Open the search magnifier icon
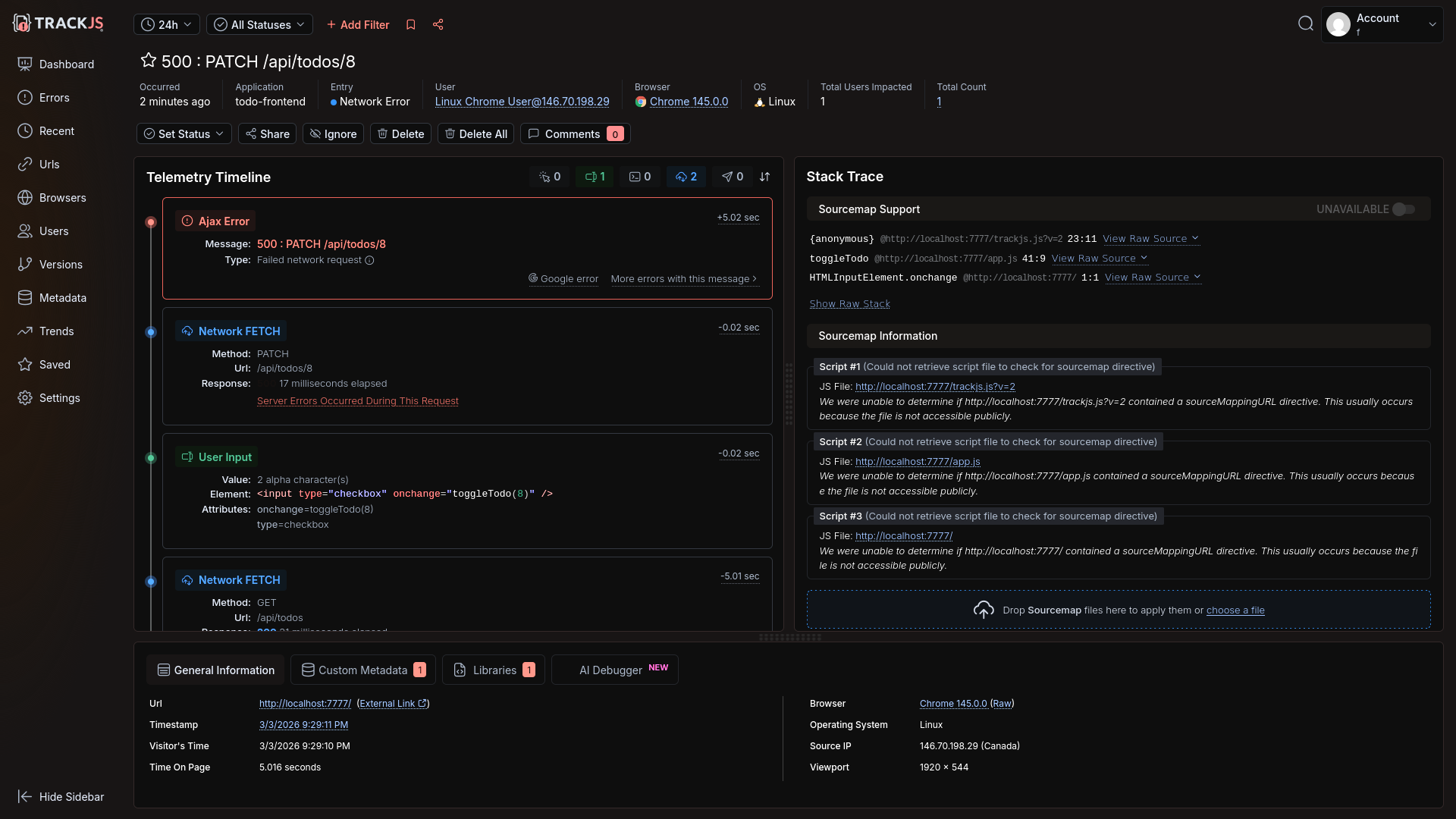1456x819 pixels. pos(1305,24)
